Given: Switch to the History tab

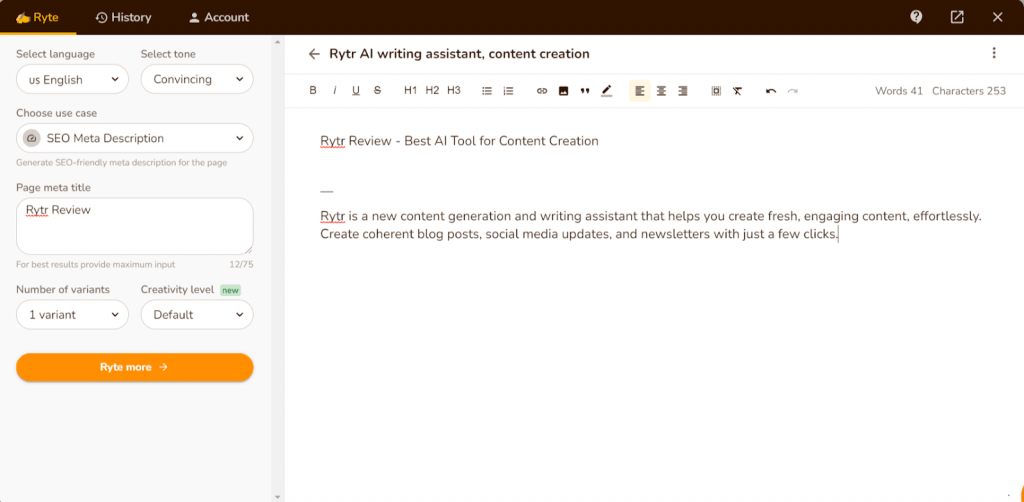Looking at the screenshot, I should pos(123,17).
